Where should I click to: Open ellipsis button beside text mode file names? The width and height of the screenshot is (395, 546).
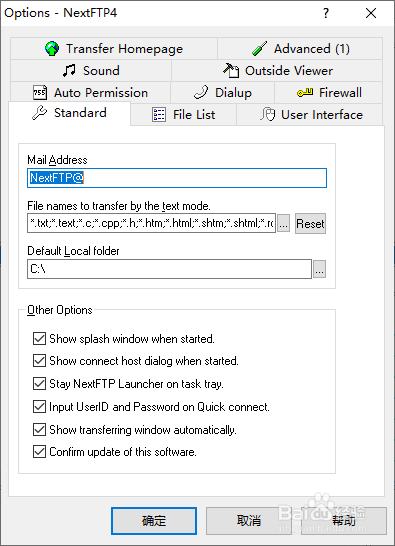click(x=284, y=223)
